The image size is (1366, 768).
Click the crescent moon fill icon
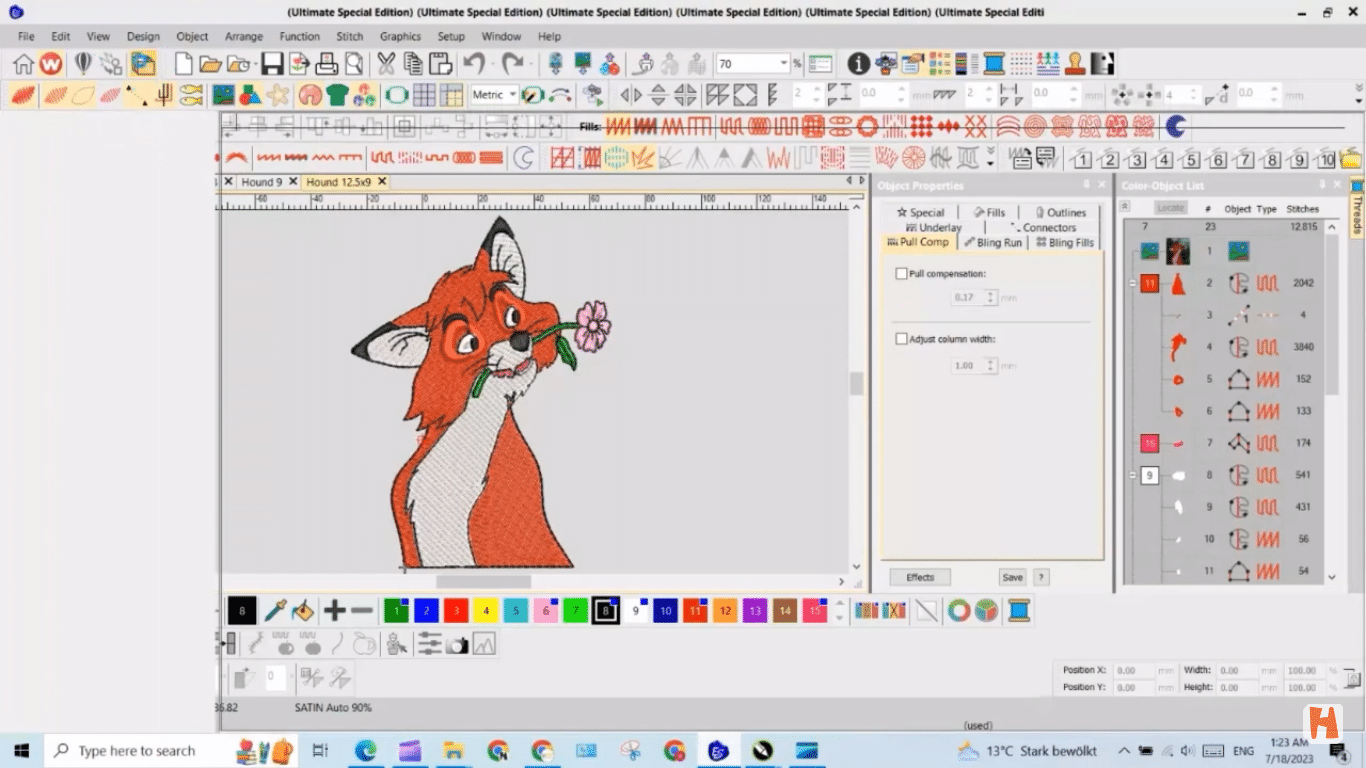(1176, 127)
